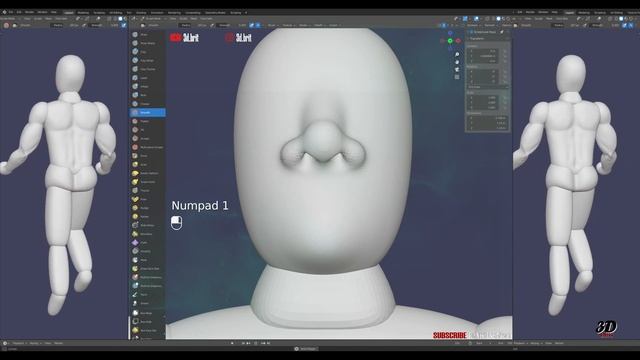Switch to the Geometry Nodes workspace tab
Image resolution: width=640 pixels, height=360 pixels.
(x=216, y=13)
